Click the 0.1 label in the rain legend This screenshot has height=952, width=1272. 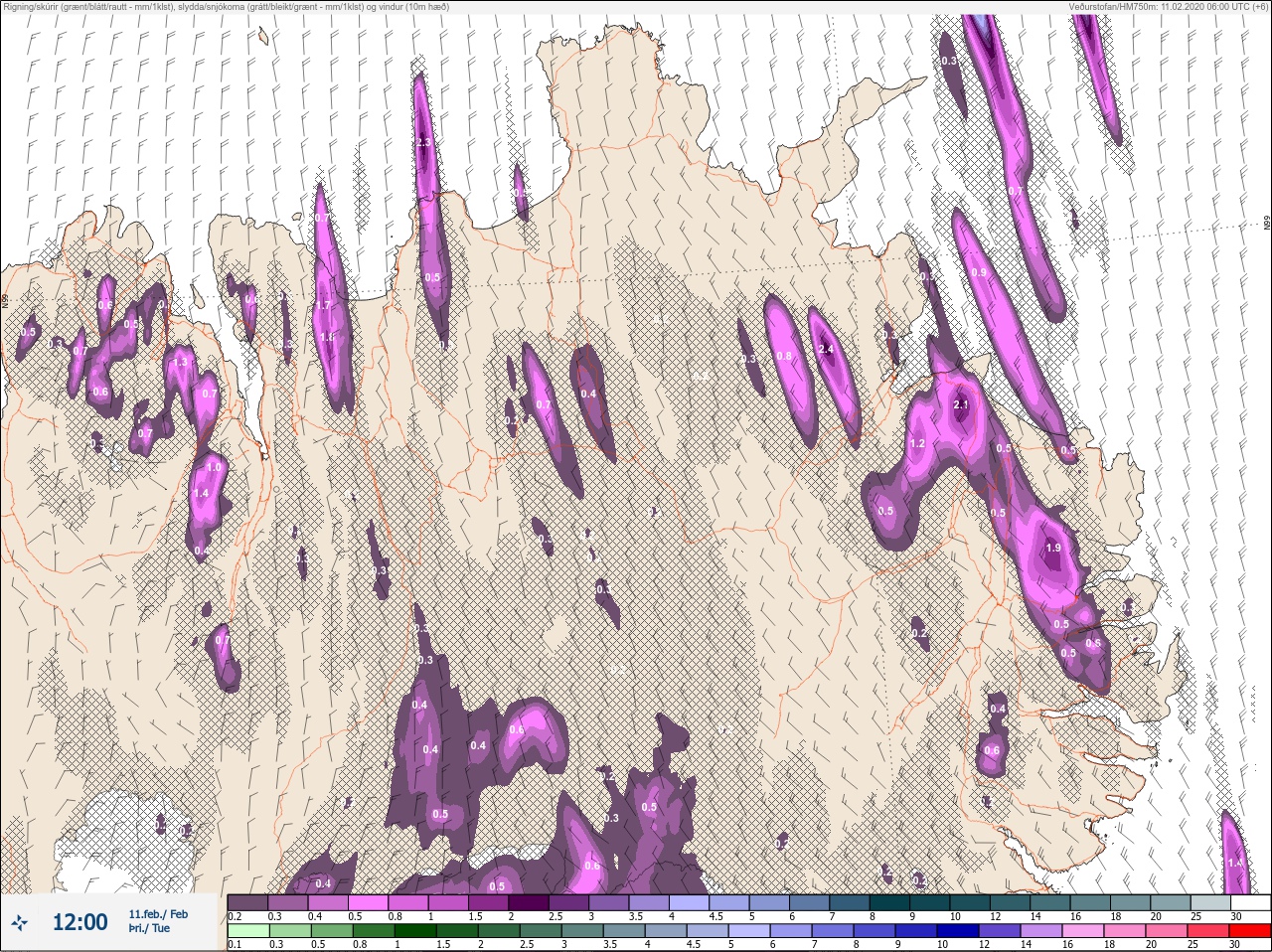(x=235, y=945)
